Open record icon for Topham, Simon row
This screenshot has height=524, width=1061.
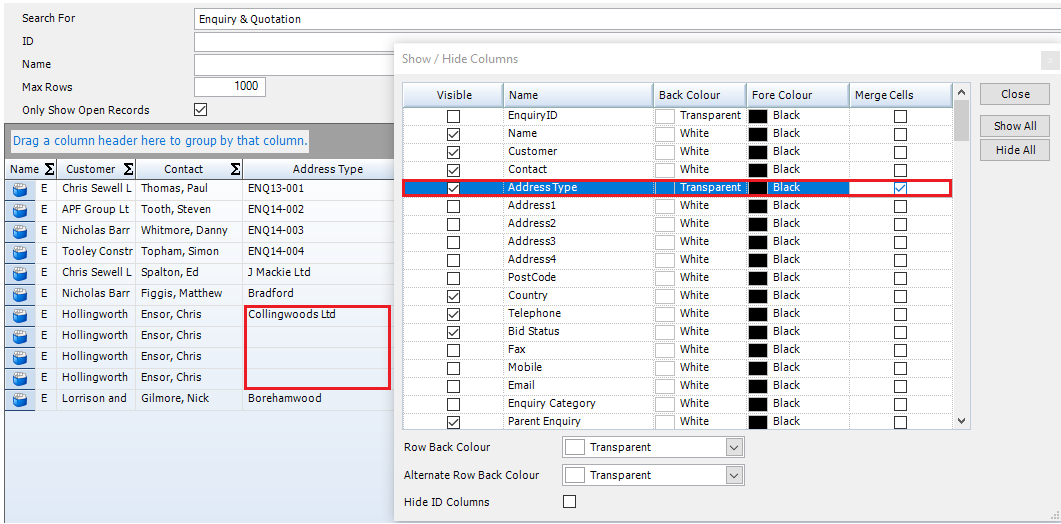(20, 252)
